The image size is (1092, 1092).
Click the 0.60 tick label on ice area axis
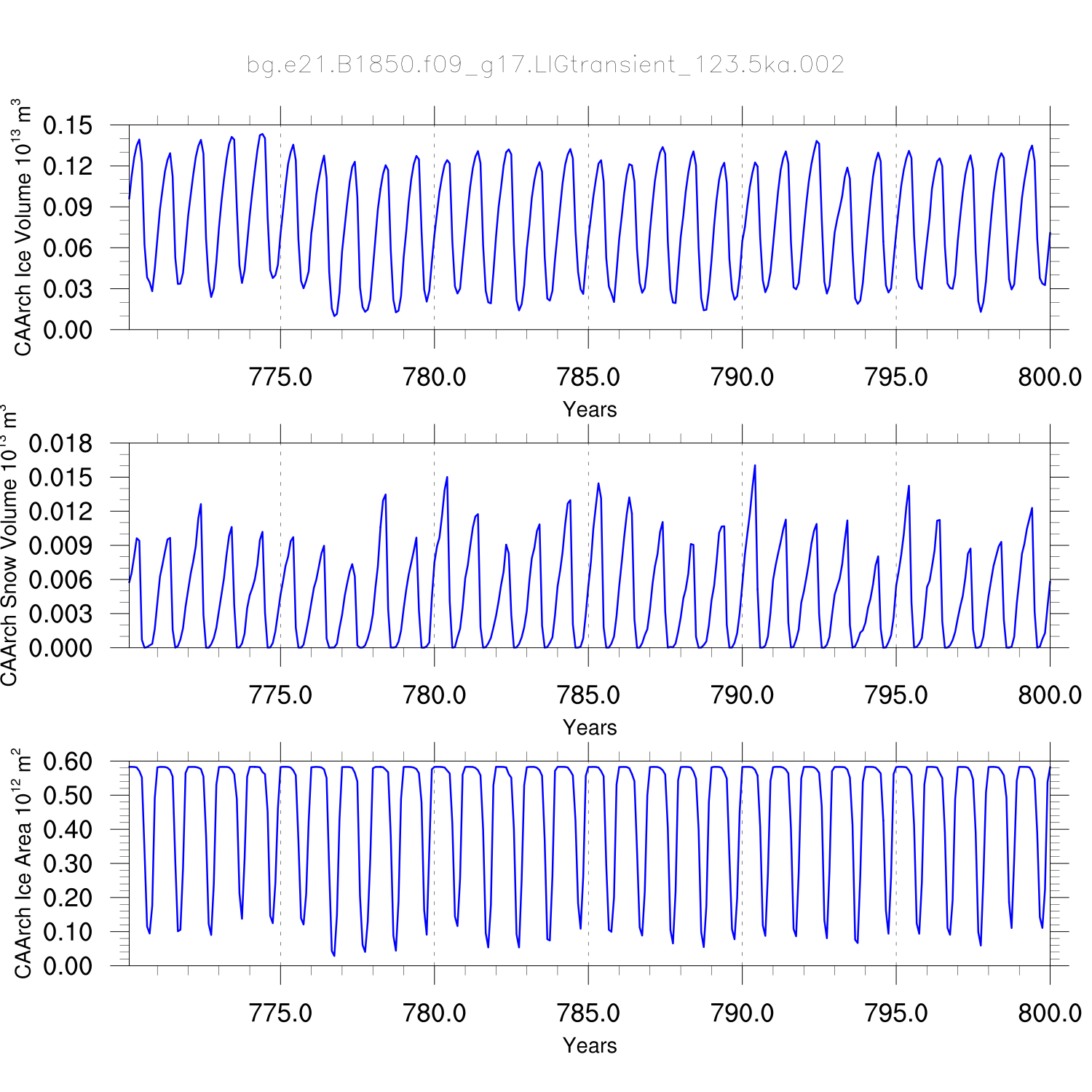tap(68, 761)
